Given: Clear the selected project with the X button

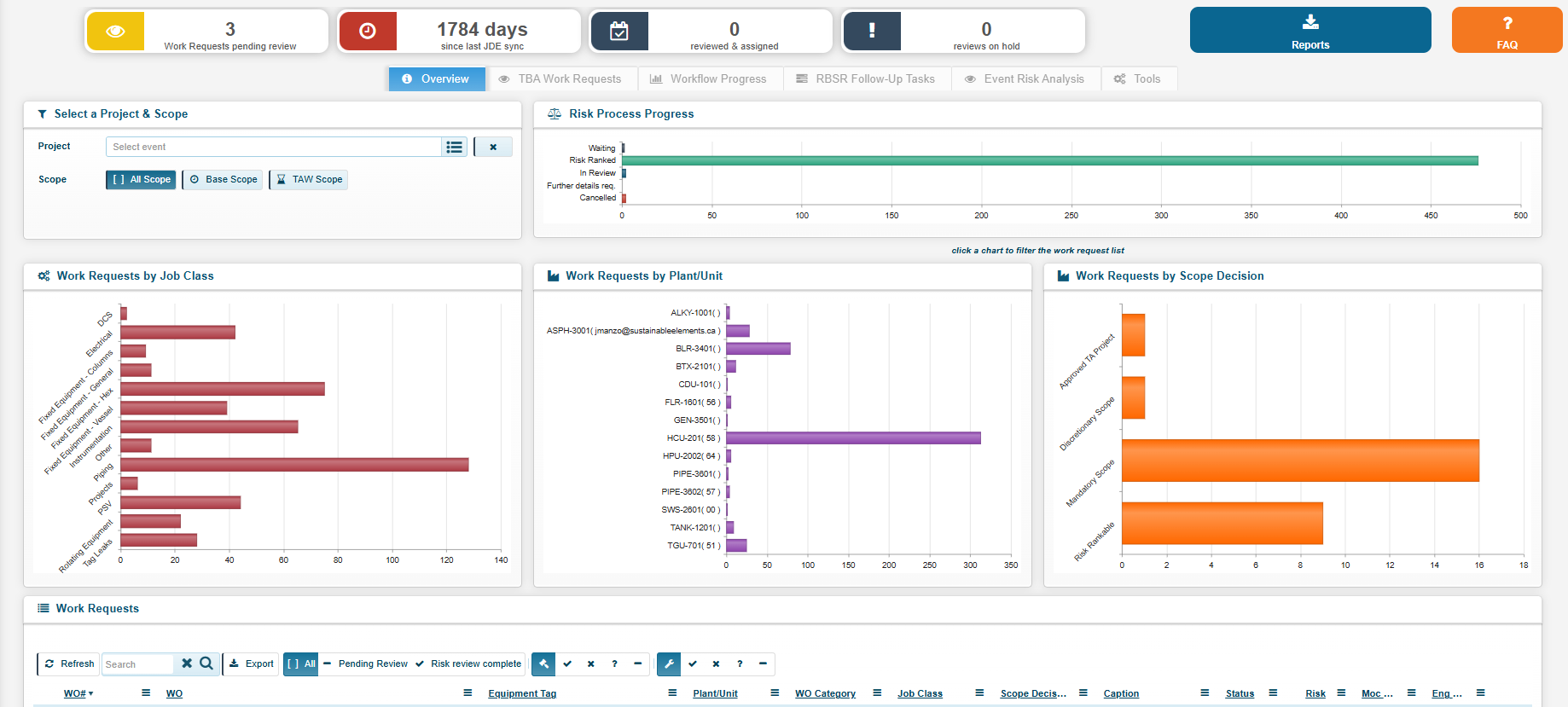Looking at the screenshot, I should point(493,147).
